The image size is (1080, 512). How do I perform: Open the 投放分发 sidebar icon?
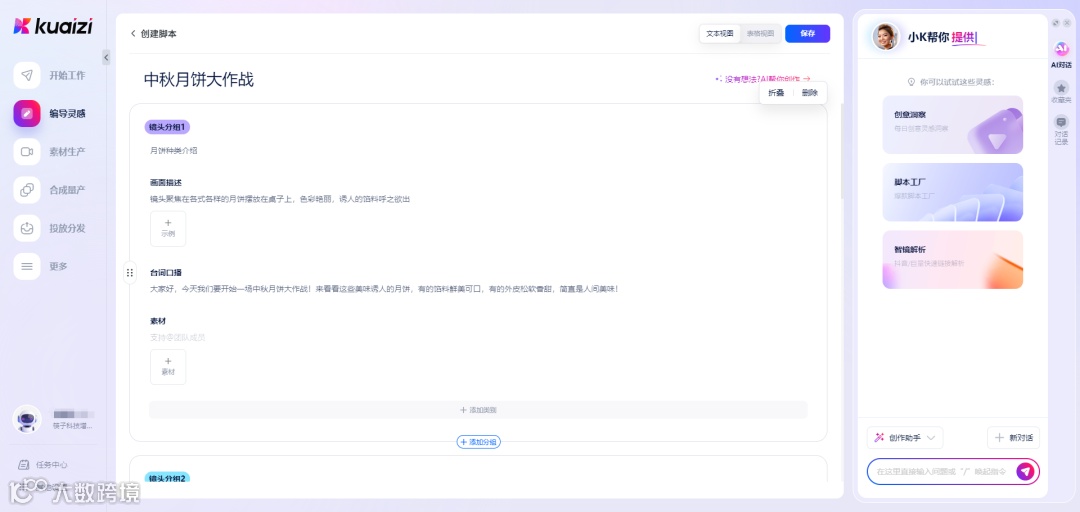pos(27,228)
